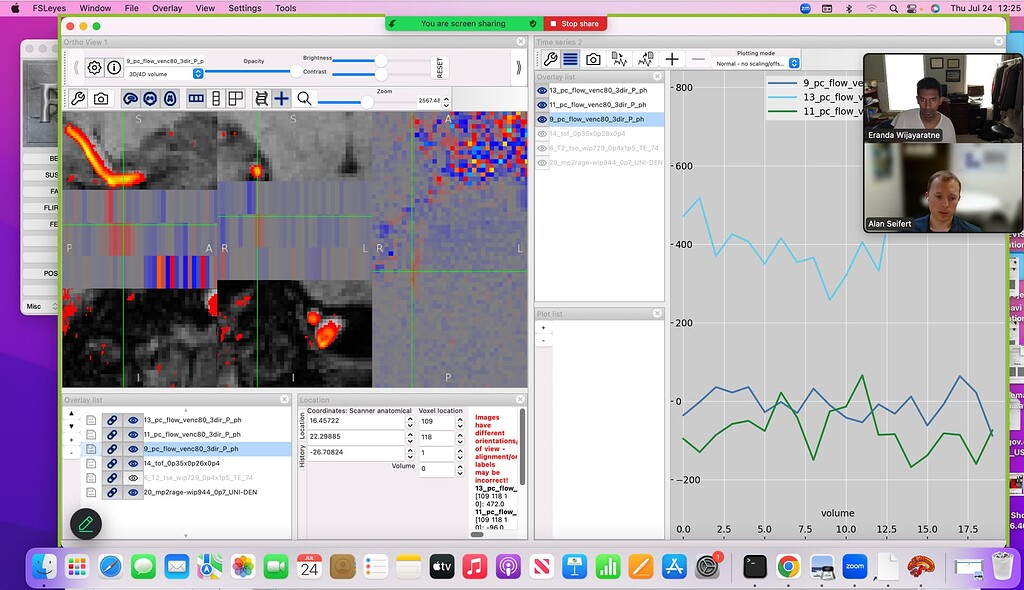This screenshot has height=590, width=1024.
Task: Take a screenshot with the Ortho View camera icon
Action: [101, 100]
